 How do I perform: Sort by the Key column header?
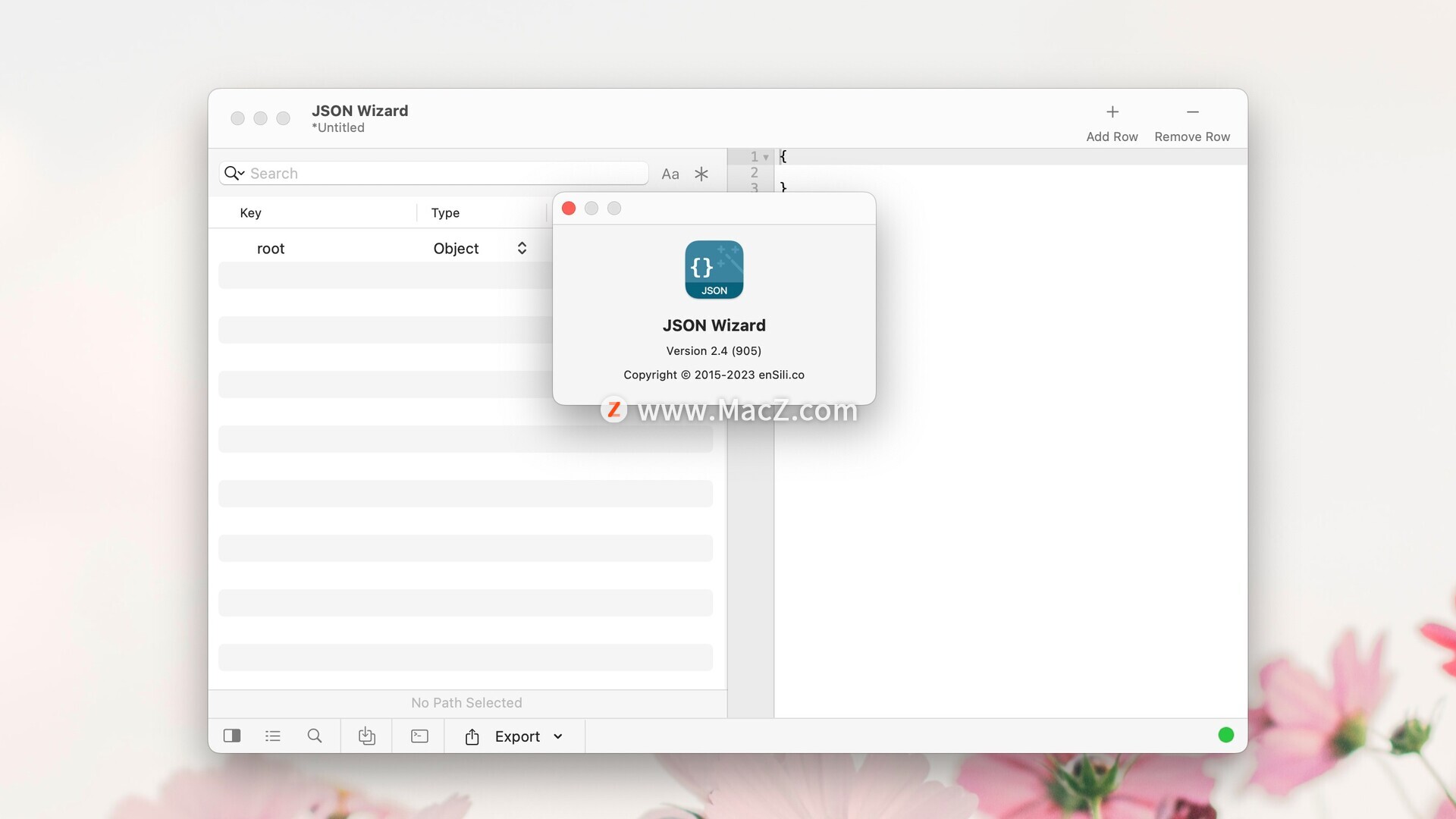tap(251, 213)
